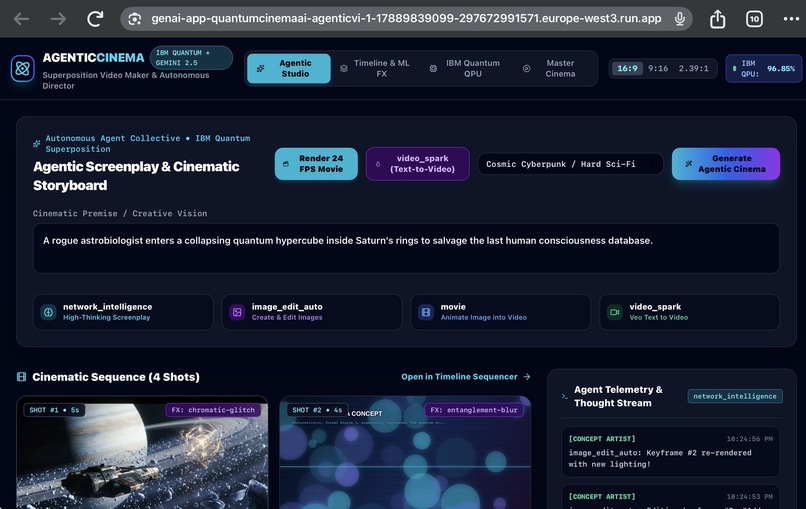The image size is (806, 509).
Task: Click the SHOT #2 • 4s label
Action: coord(317,410)
